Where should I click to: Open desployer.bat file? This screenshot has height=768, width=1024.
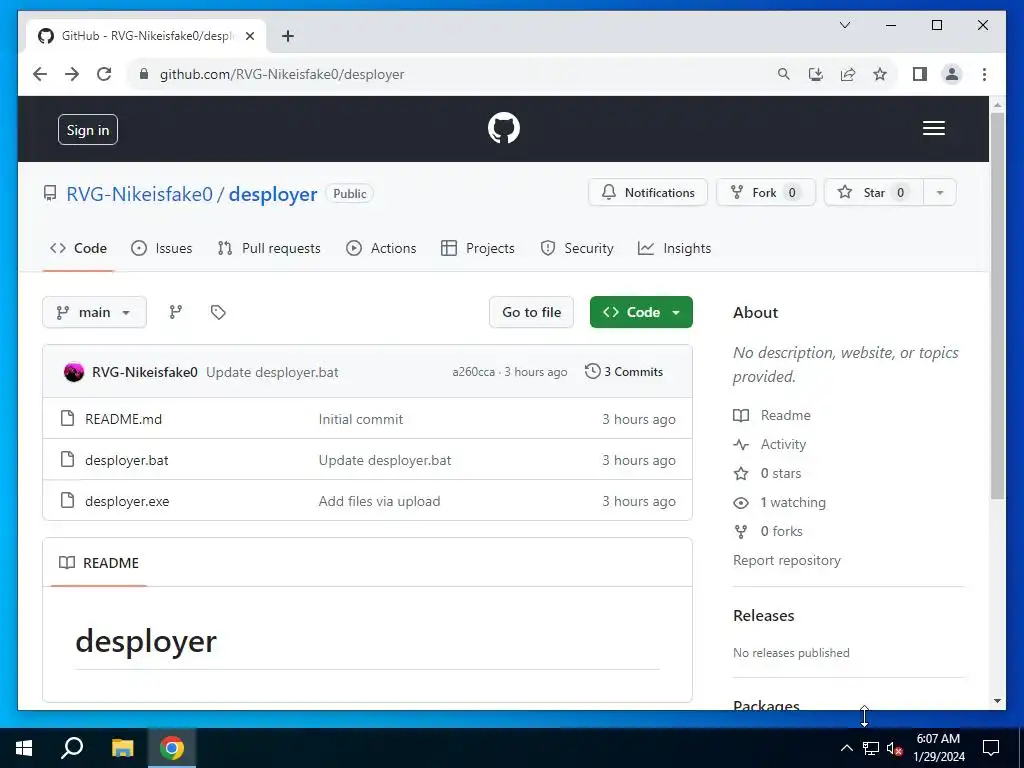(127, 460)
